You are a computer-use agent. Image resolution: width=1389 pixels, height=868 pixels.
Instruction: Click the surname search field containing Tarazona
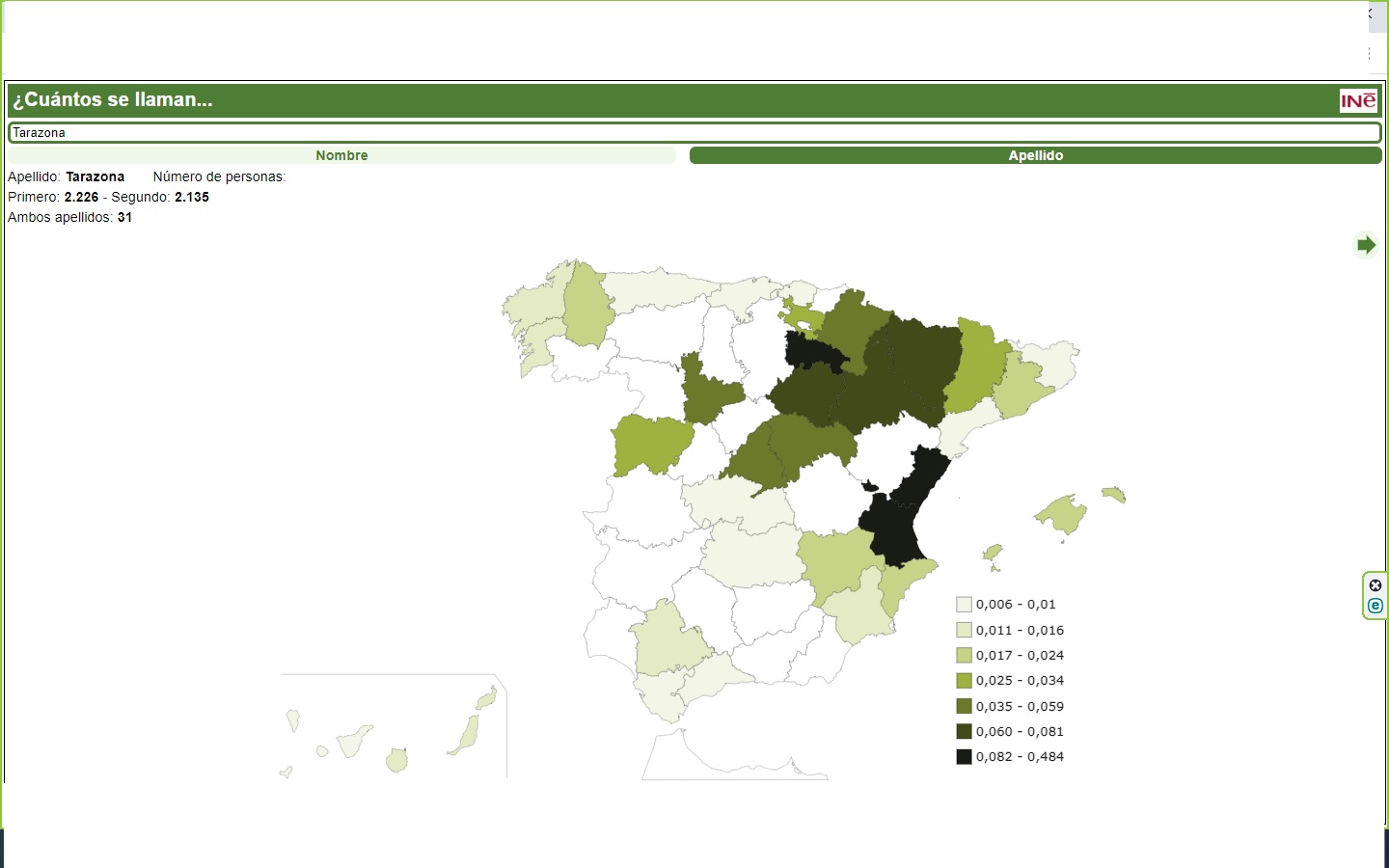694,133
